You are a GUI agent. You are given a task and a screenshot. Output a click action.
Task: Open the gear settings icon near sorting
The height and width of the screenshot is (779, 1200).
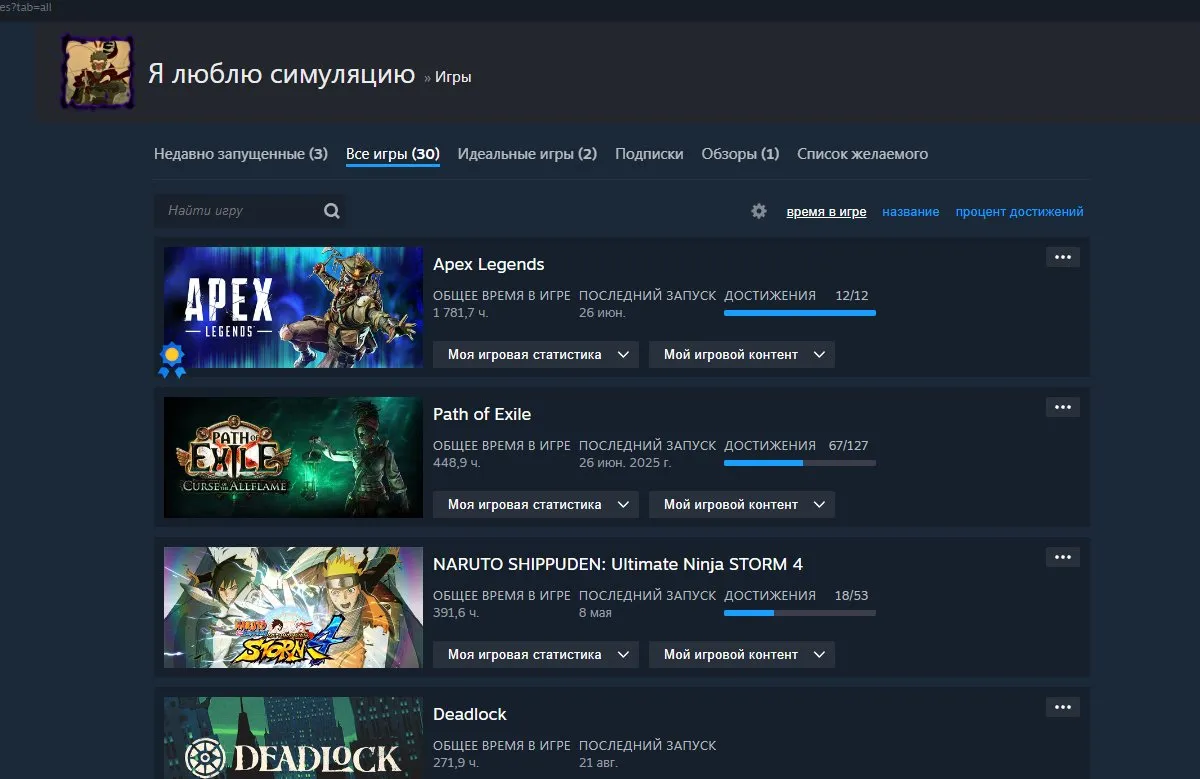pyautogui.click(x=759, y=211)
